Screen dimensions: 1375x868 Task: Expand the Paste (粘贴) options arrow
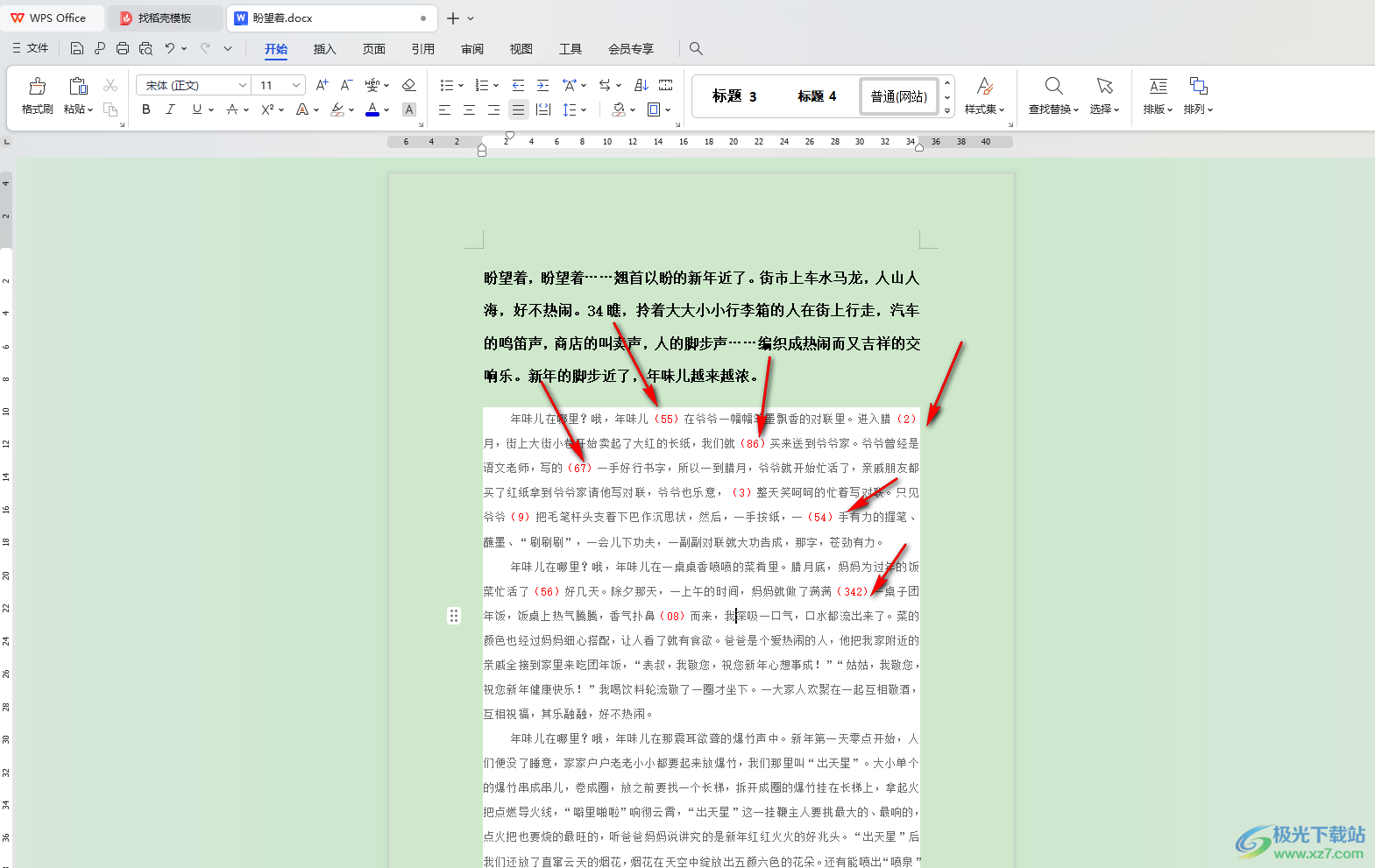(89, 110)
